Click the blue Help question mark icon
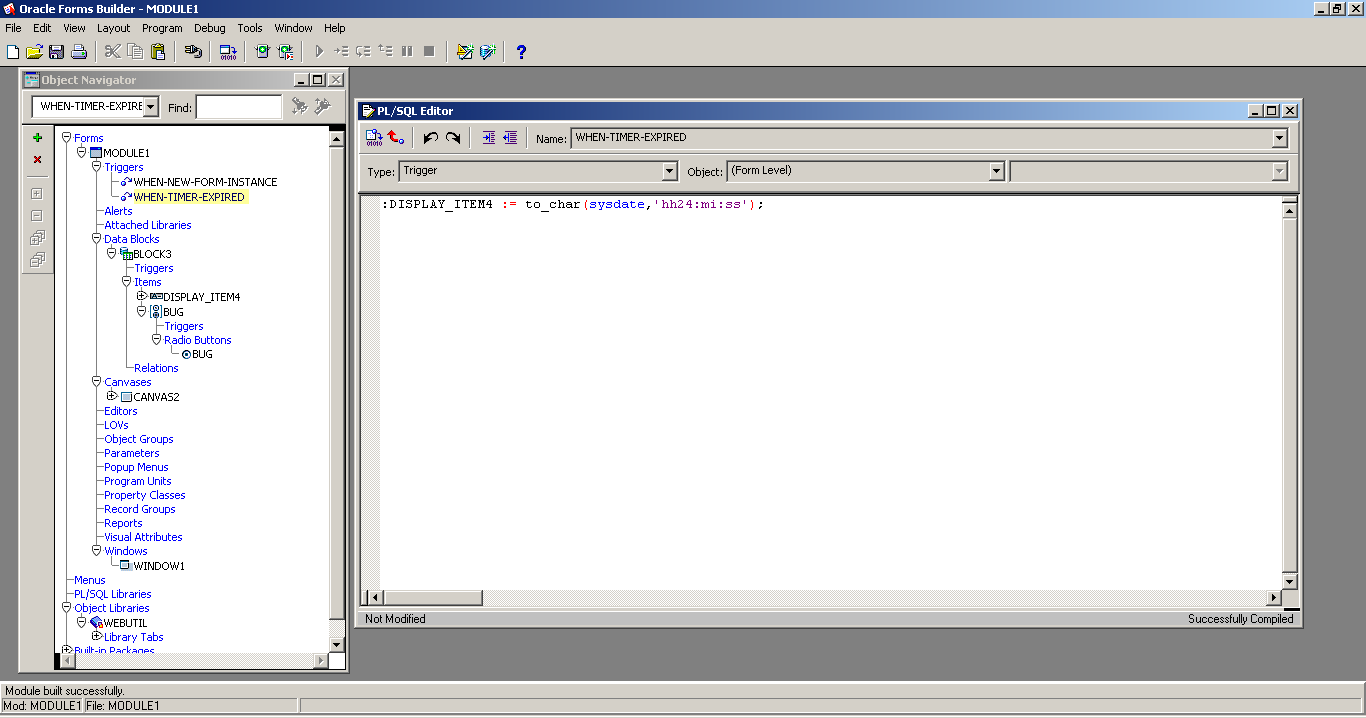Screen dimensions: 1366x718 (521, 52)
